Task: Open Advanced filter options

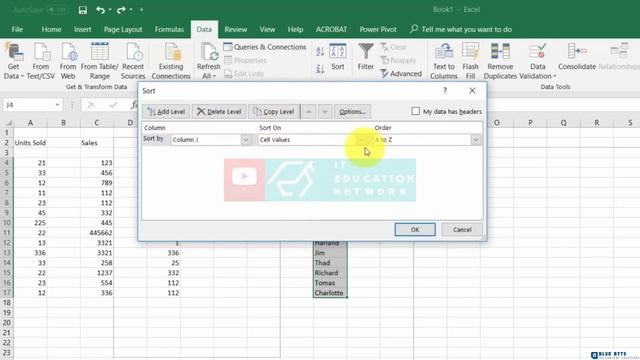Action: pyautogui.click(x=401, y=73)
